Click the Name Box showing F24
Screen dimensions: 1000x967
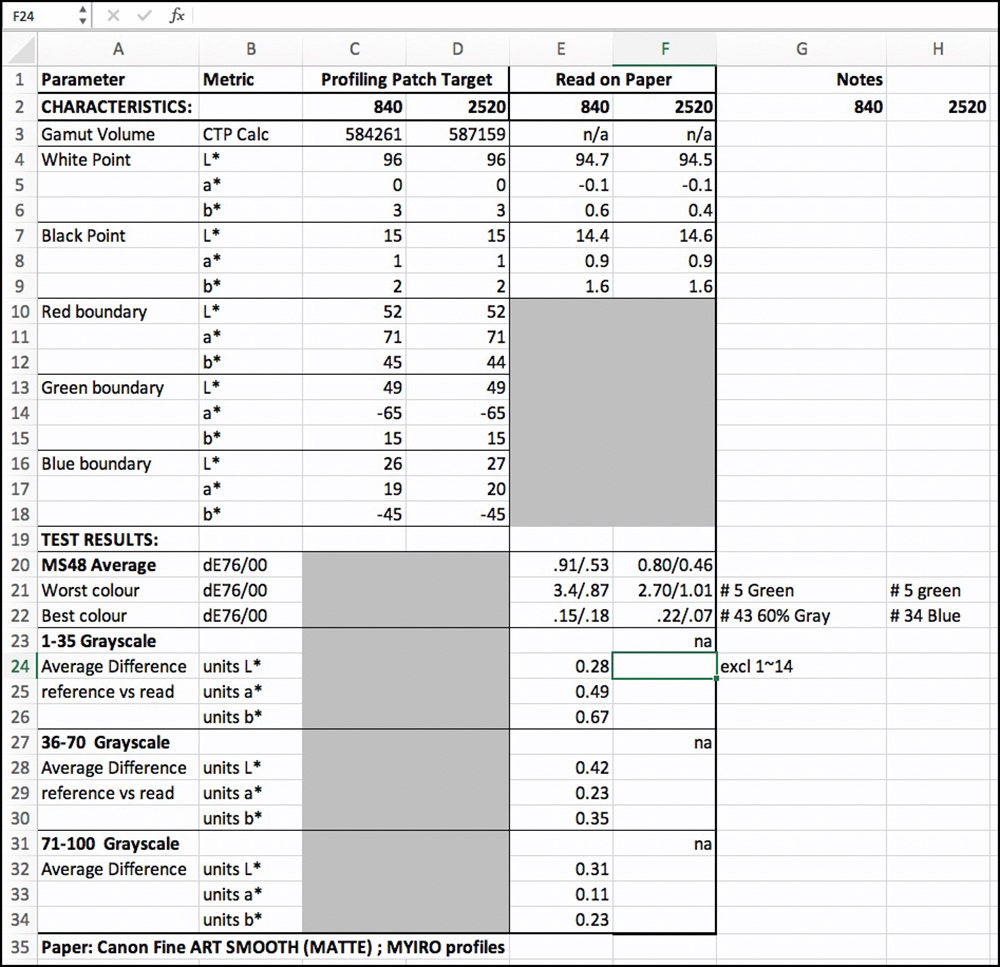pos(38,16)
